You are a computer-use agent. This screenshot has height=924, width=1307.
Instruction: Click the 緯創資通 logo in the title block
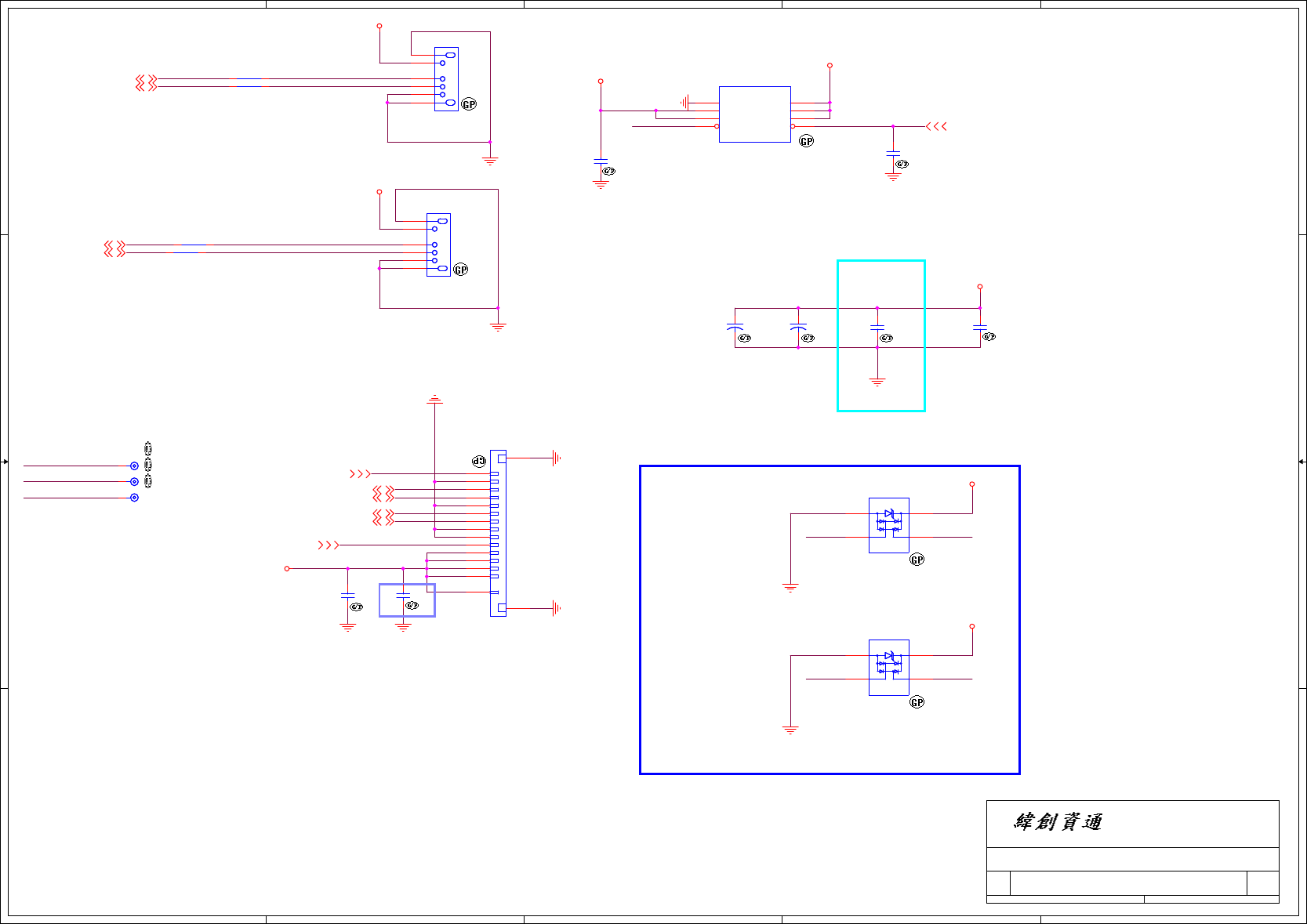(x=1058, y=822)
